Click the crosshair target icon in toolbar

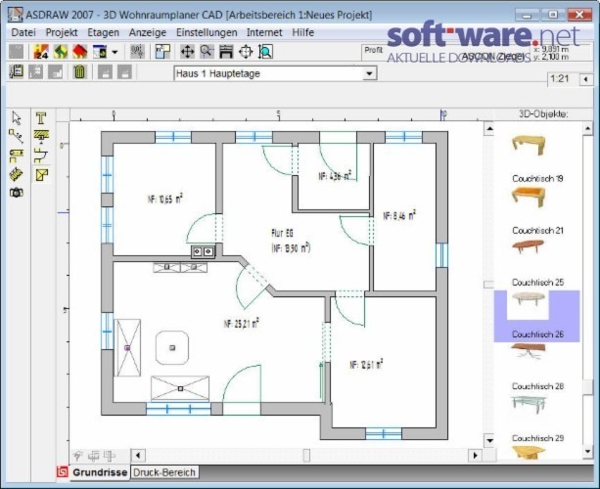coord(247,51)
